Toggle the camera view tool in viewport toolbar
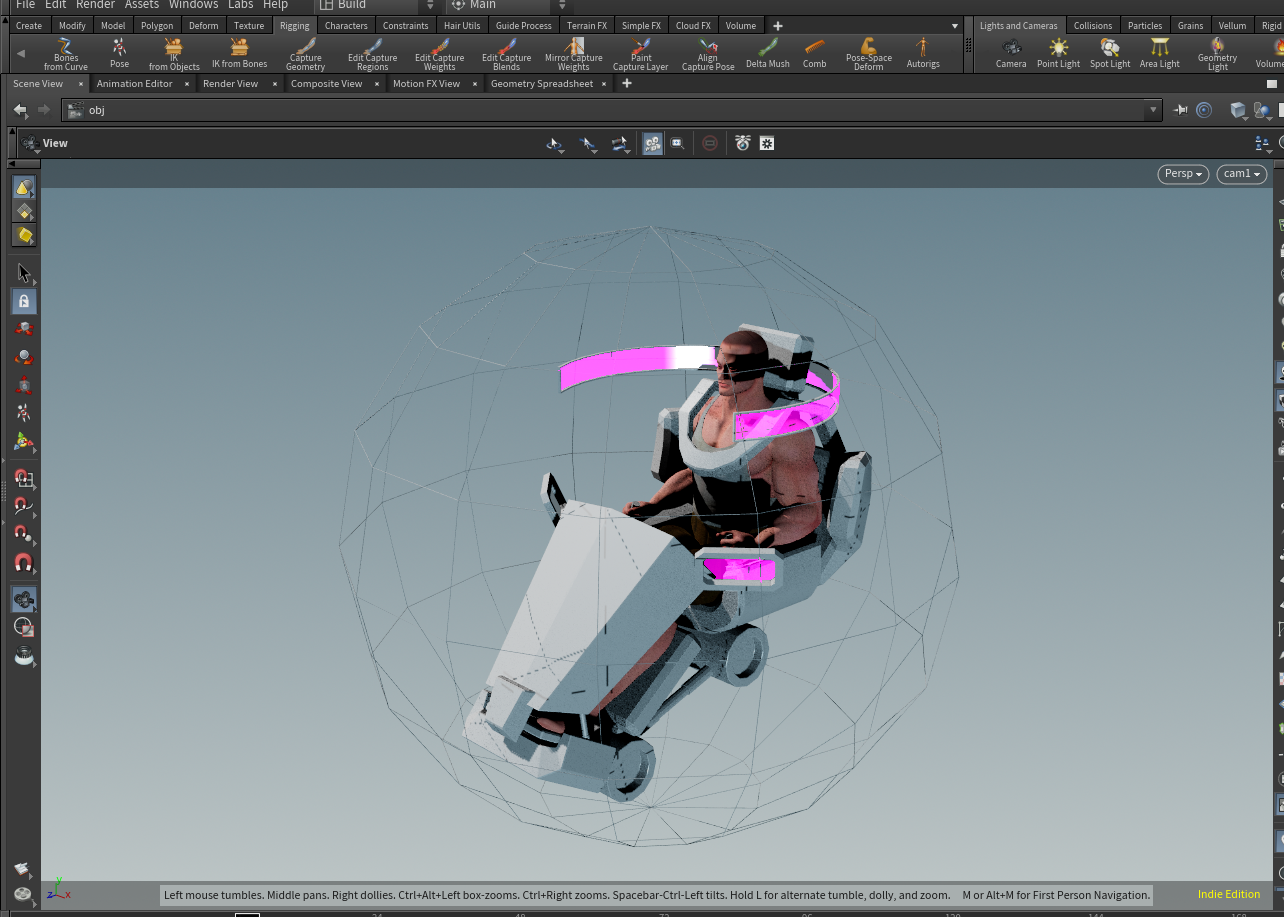 click(652, 144)
